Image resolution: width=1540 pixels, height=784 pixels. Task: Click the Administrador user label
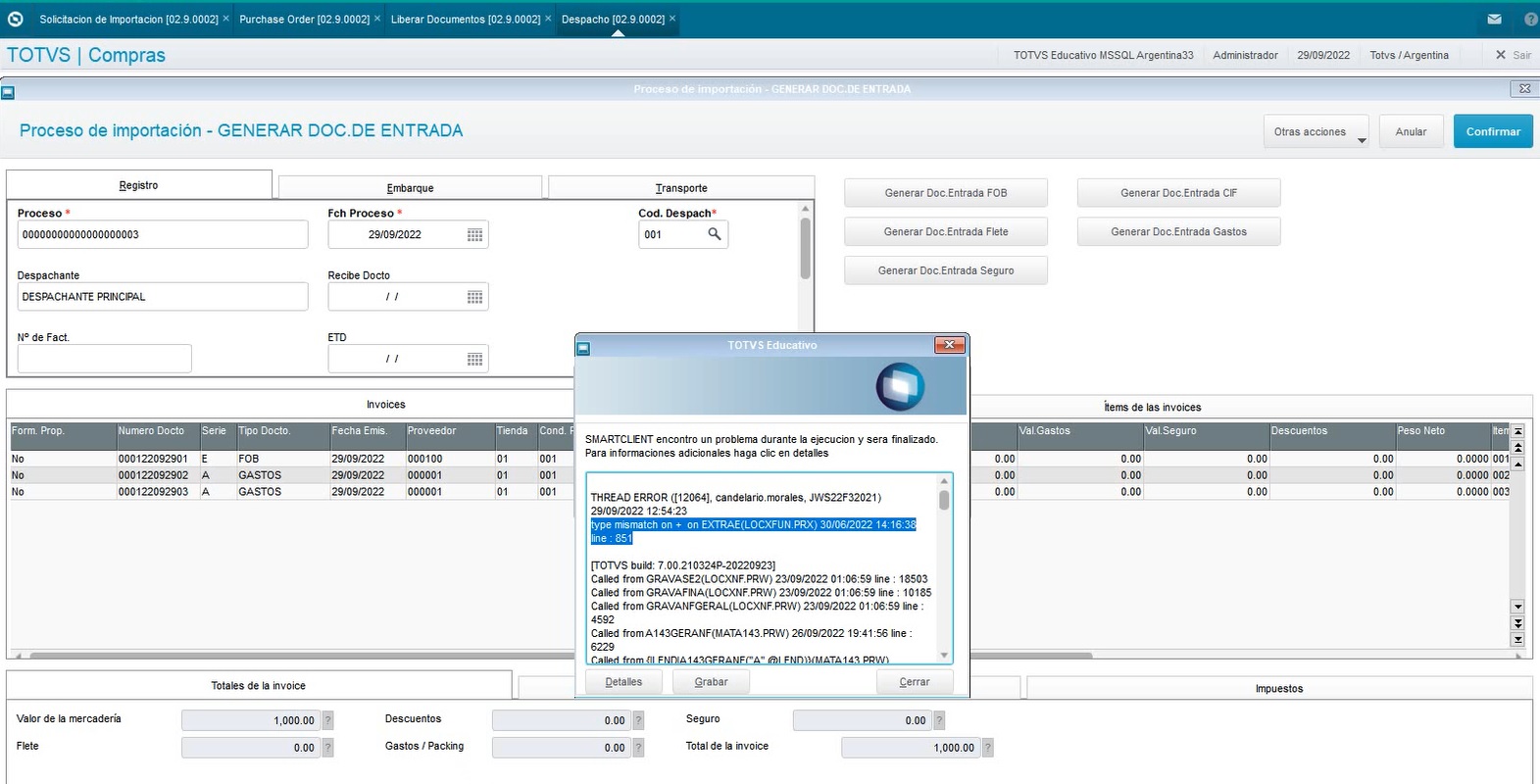pos(1245,55)
